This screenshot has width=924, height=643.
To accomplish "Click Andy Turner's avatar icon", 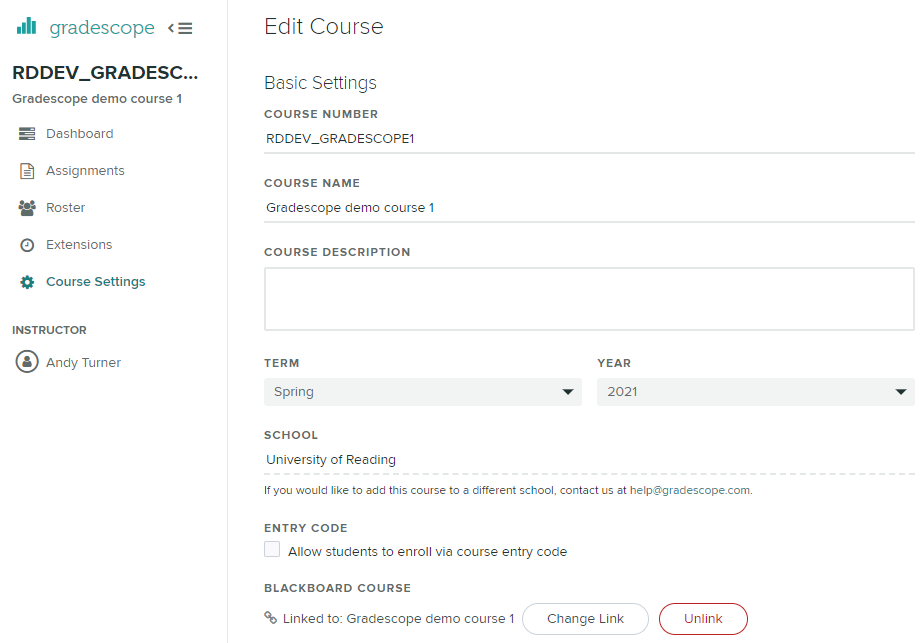I will (x=27, y=362).
